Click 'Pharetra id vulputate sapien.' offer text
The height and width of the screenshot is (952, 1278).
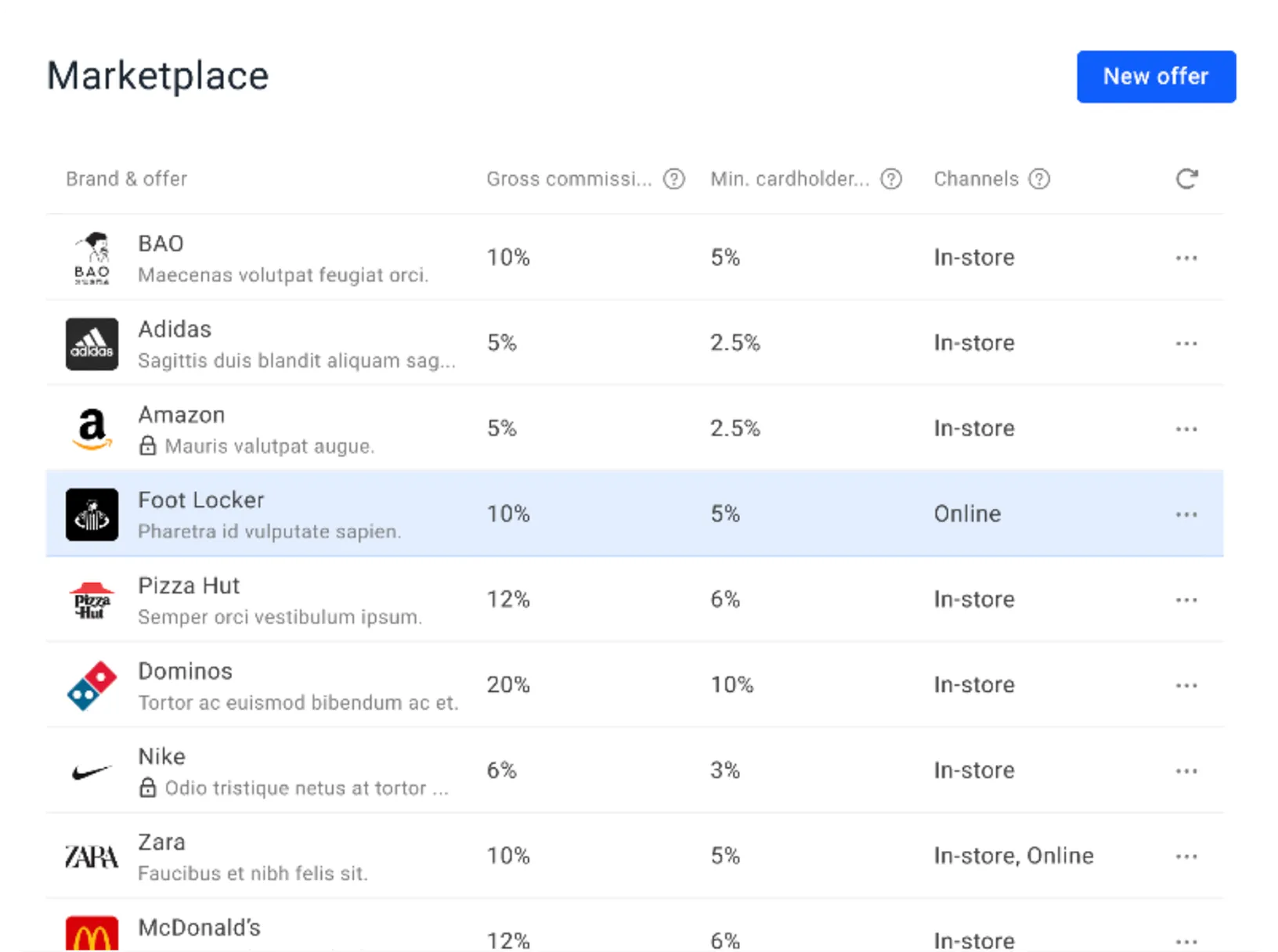tap(269, 532)
